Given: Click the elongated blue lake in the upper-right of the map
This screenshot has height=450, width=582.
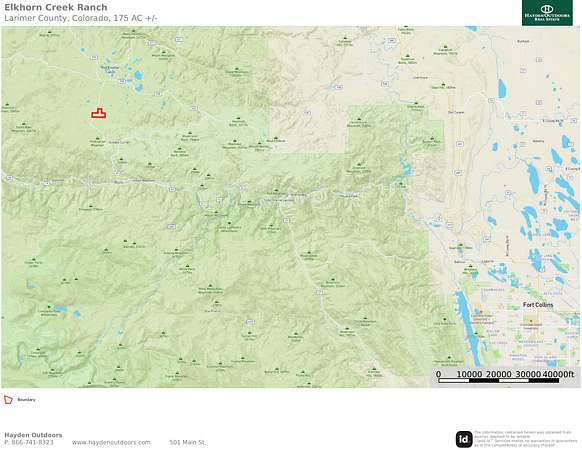Looking at the screenshot, I should (x=502, y=89).
